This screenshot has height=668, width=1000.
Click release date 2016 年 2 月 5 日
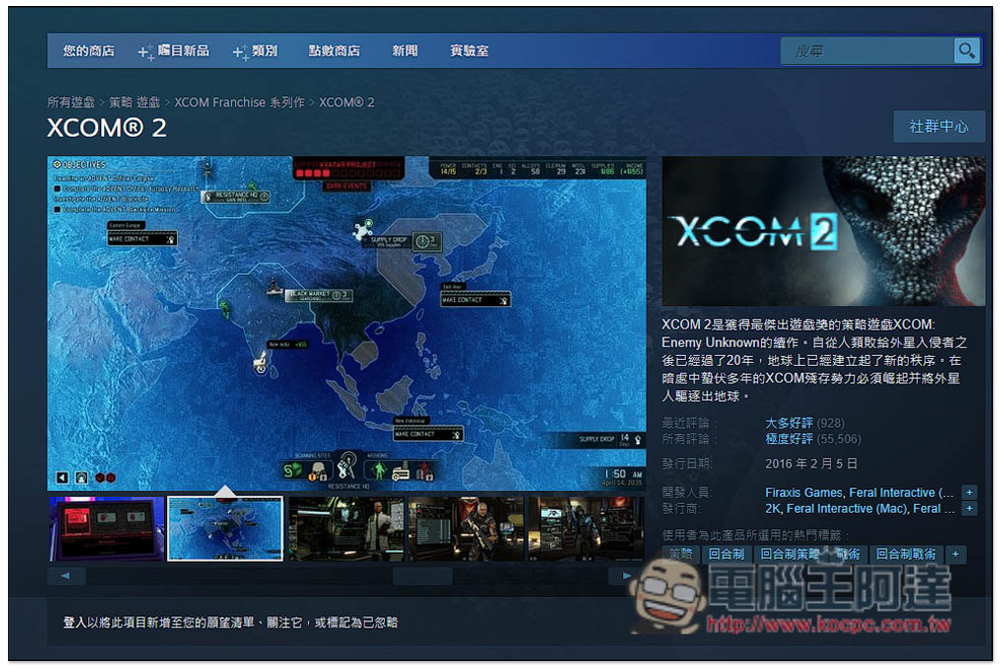(x=811, y=464)
